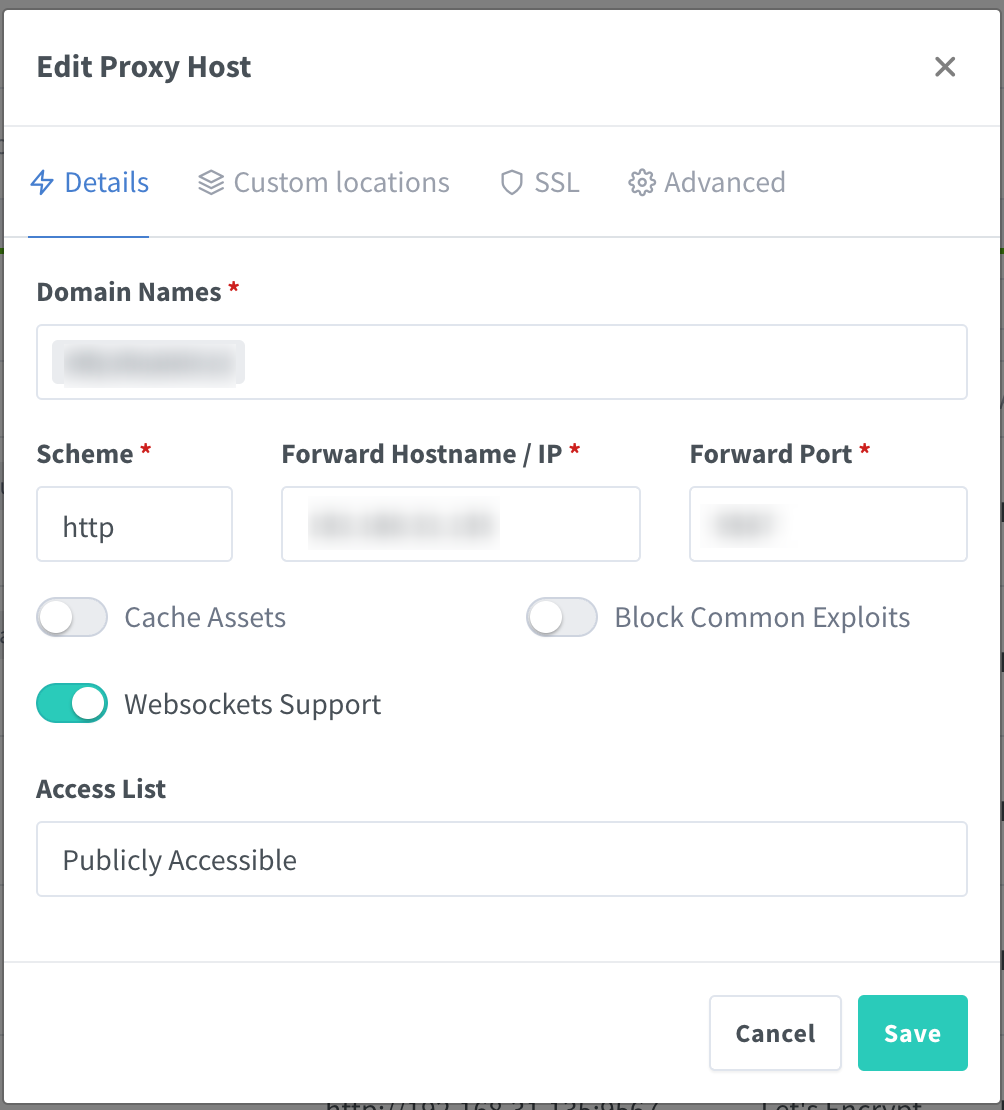Focus the Domain Names input field
Image resolution: width=1004 pixels, height=1110 pixels.
click(501, 362)
